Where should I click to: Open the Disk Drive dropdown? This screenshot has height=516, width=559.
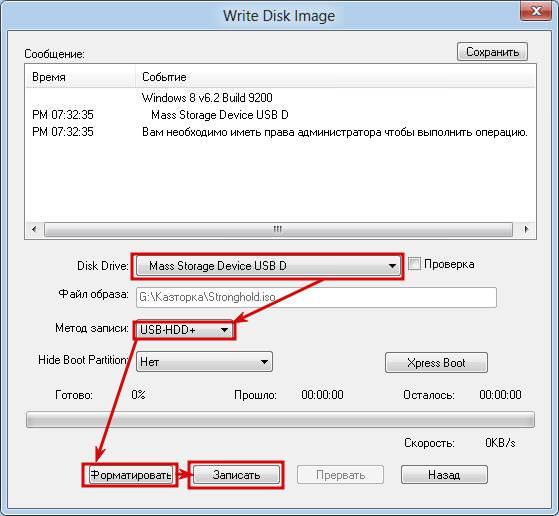(268, 266)
